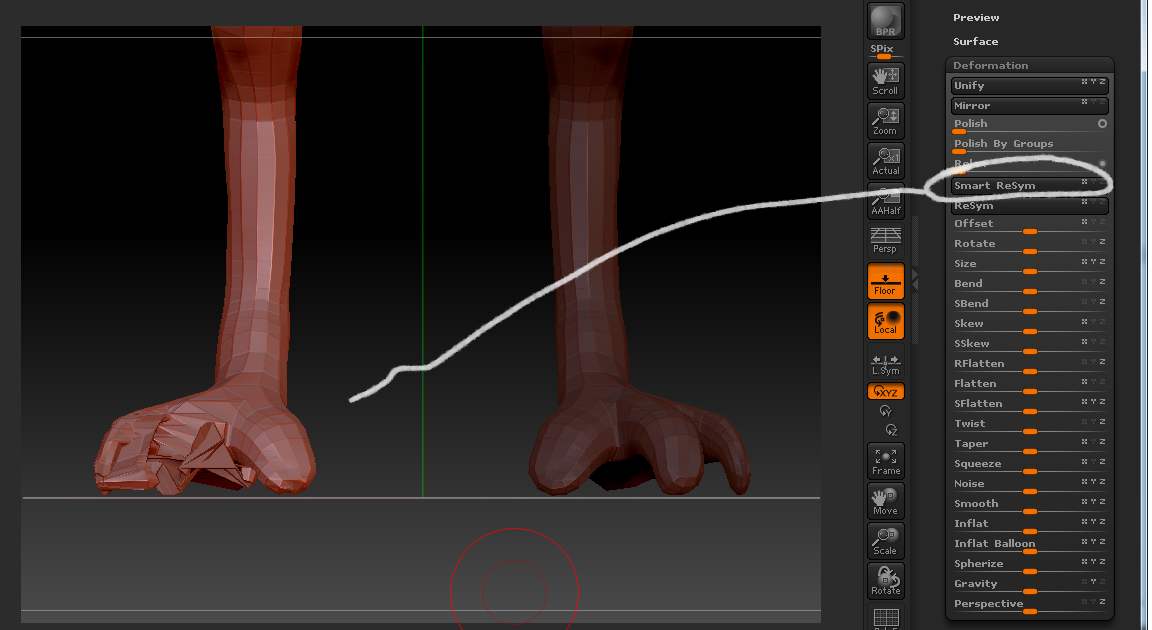Toggle the XYZ axis constraint

coord(884,392)
